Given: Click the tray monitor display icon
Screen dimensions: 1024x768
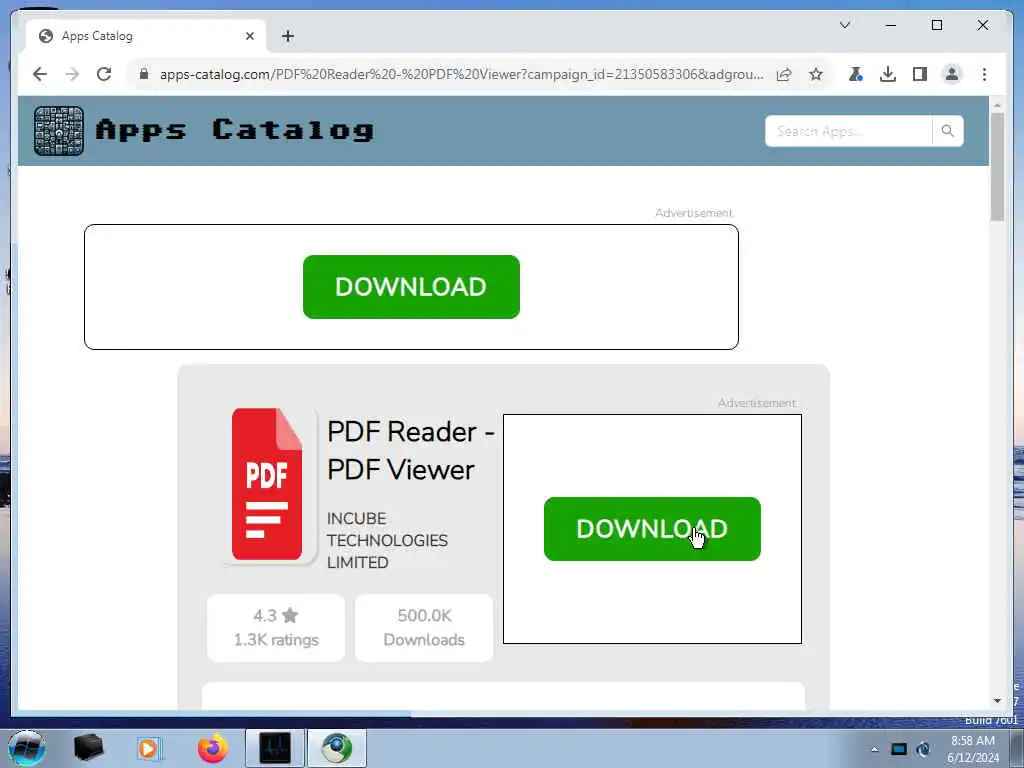Looking at the screenshot, I should pos(899,750).
